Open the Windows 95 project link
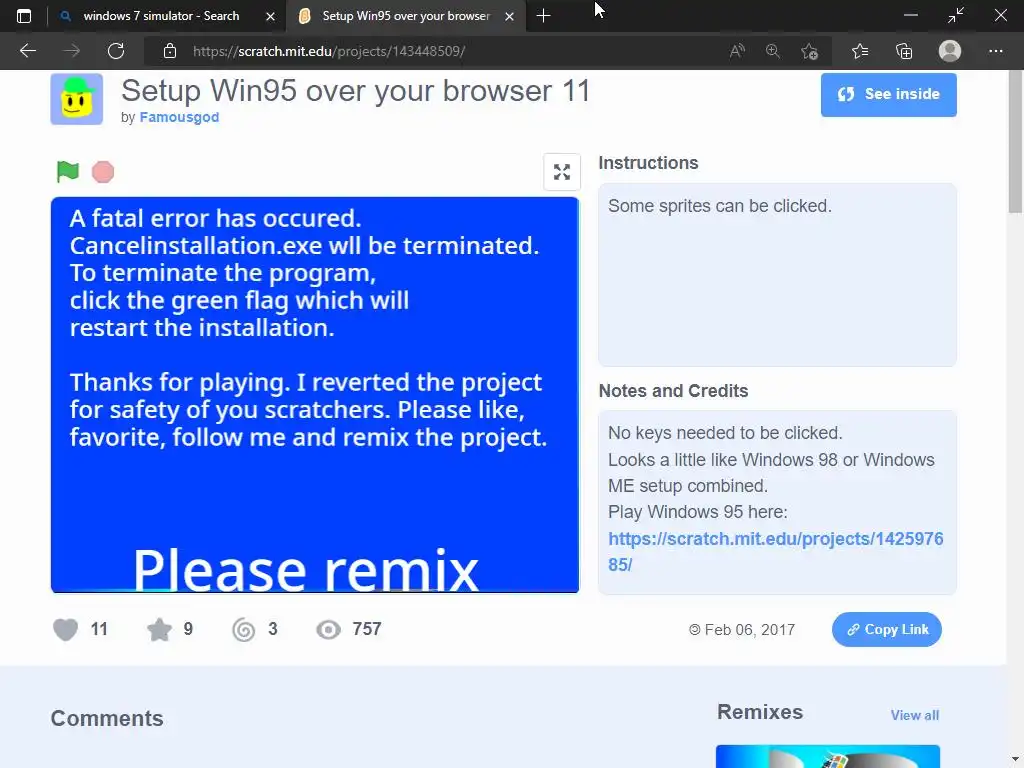Viewport: 1024px width, 768px height. tap(775, 551)
